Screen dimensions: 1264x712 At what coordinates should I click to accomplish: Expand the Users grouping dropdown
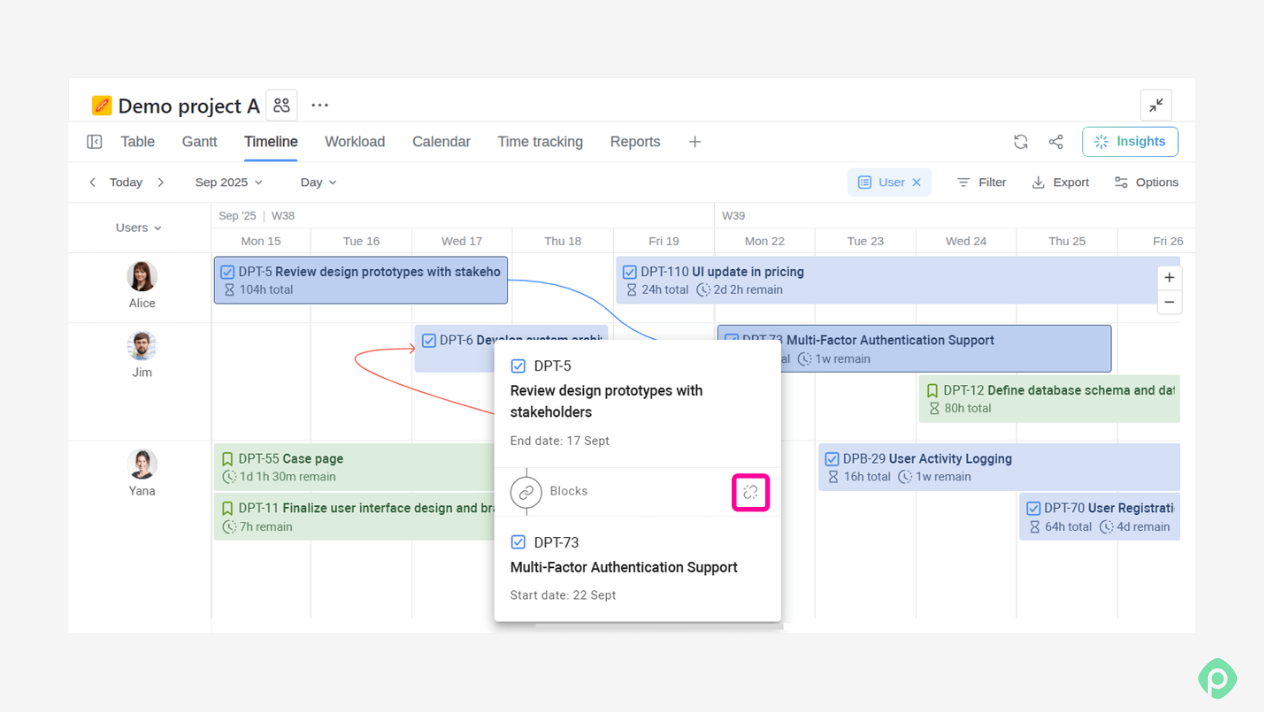139,228
